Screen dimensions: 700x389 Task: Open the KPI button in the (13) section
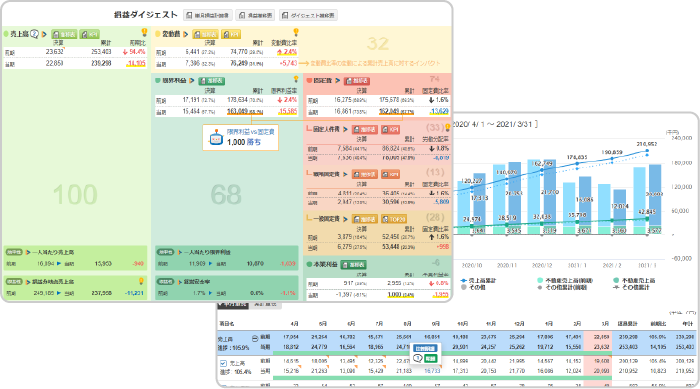[x=390, y=174]
